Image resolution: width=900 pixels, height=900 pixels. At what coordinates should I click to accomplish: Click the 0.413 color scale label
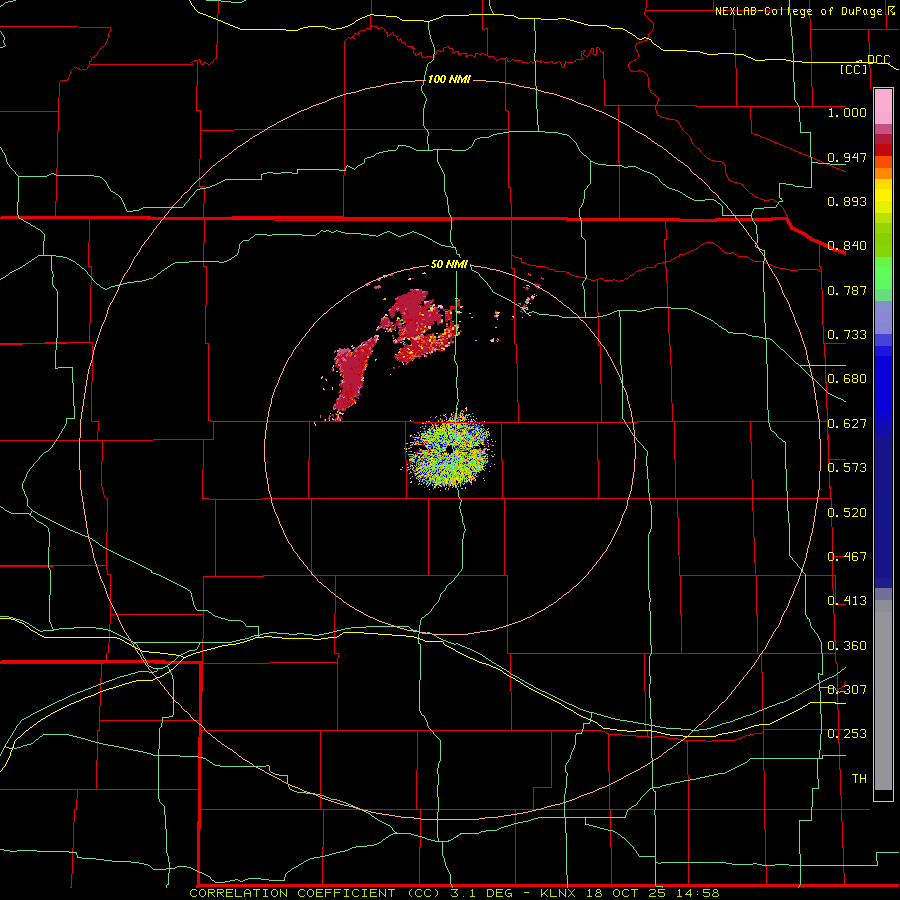pos(847,601)
